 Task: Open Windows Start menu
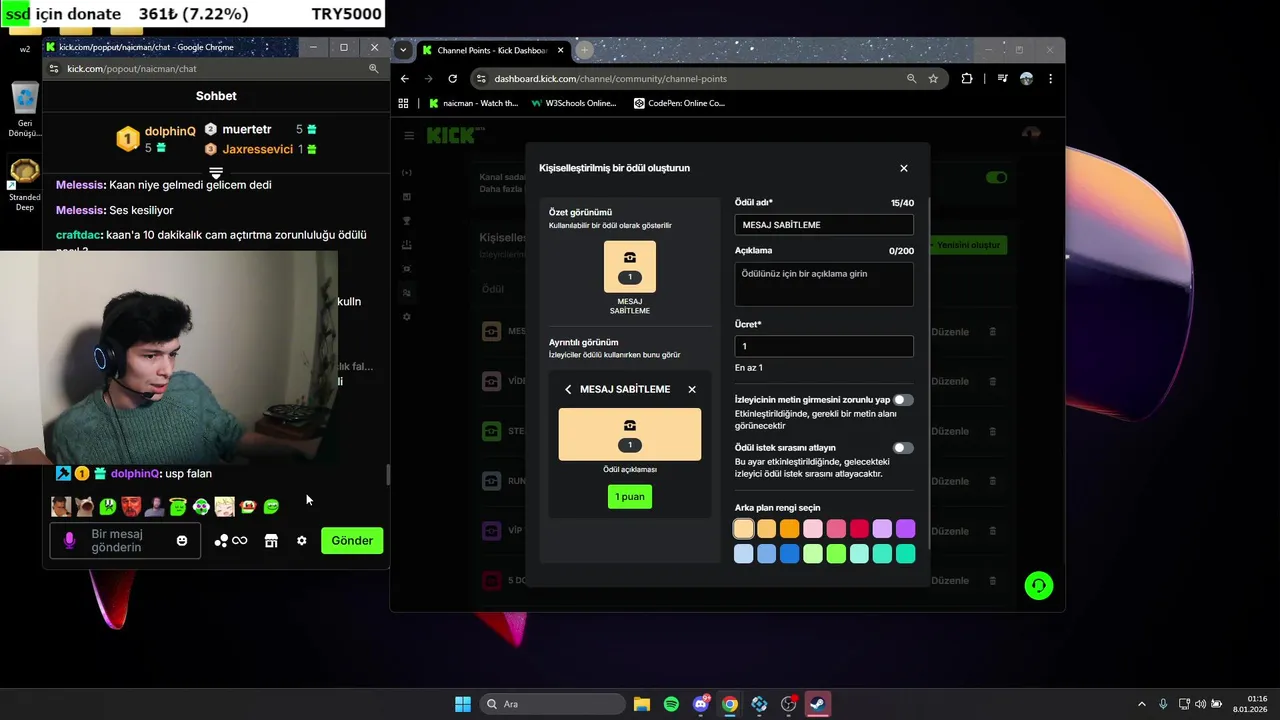pos(463,704)
